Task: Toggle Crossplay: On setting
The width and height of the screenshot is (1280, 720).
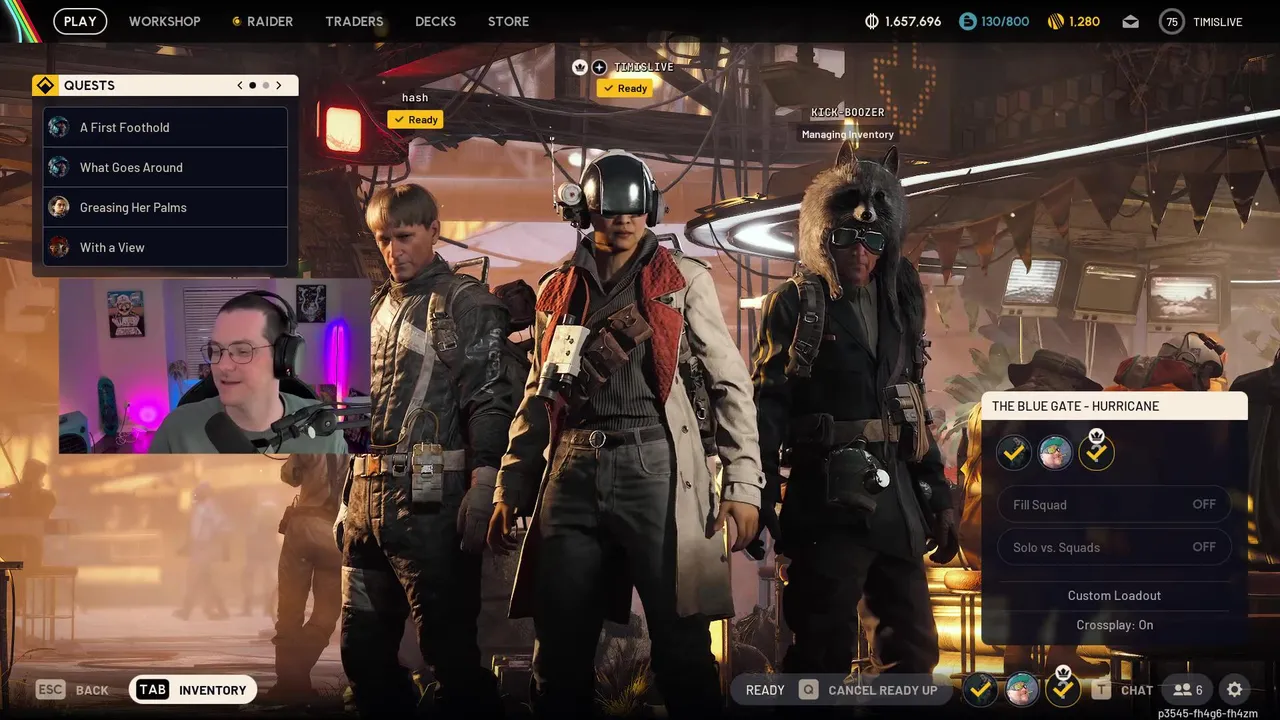Action: (1114, 625)
